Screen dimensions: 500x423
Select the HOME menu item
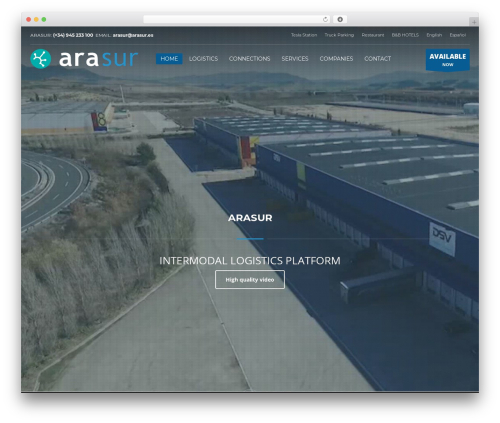(169, 59)
